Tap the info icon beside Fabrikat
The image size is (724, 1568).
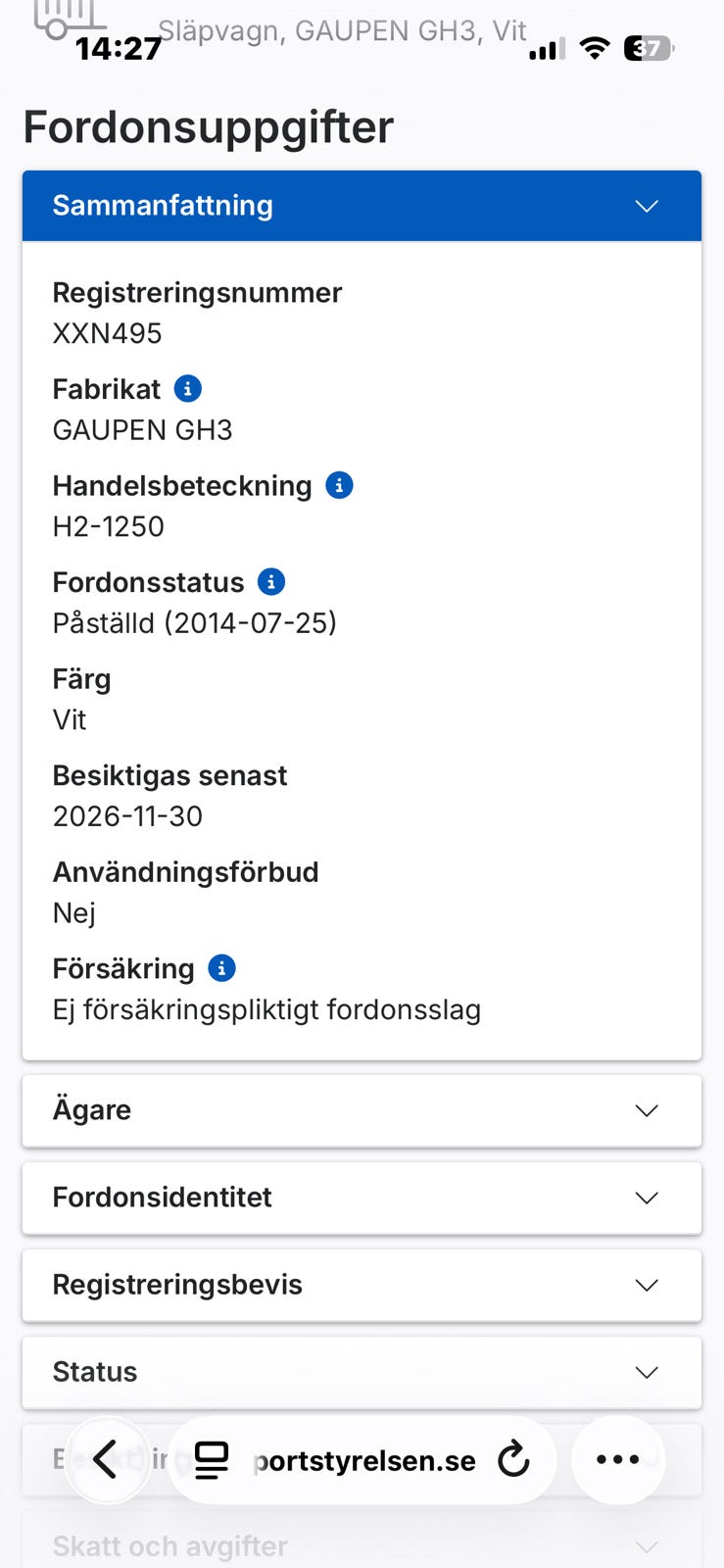188,389
